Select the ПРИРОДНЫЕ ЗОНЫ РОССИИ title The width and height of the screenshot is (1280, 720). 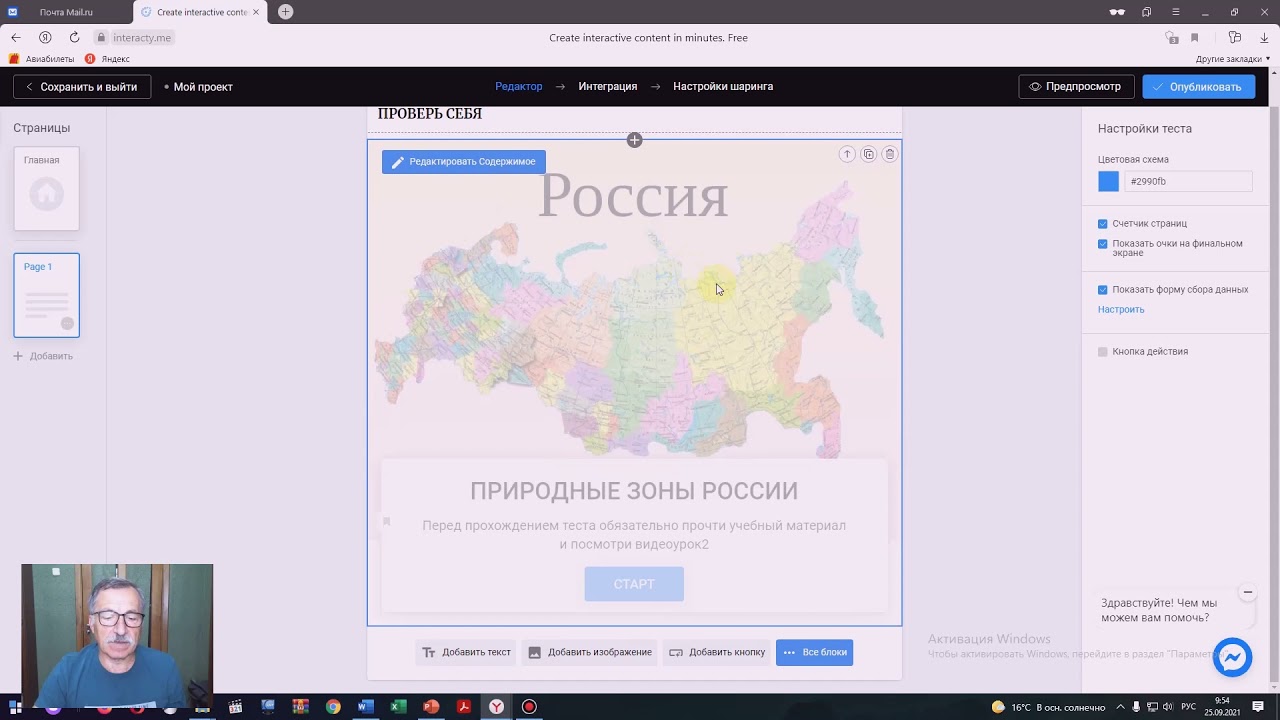tap(634, 491)
